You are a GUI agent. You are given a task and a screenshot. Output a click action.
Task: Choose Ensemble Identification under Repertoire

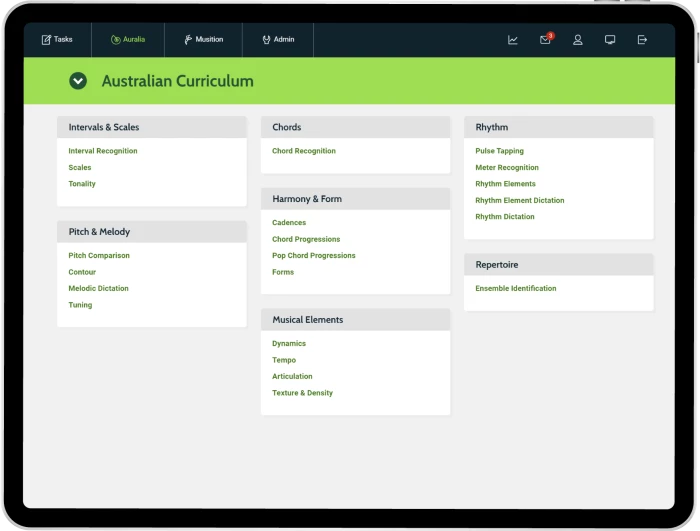coord(516,288)
